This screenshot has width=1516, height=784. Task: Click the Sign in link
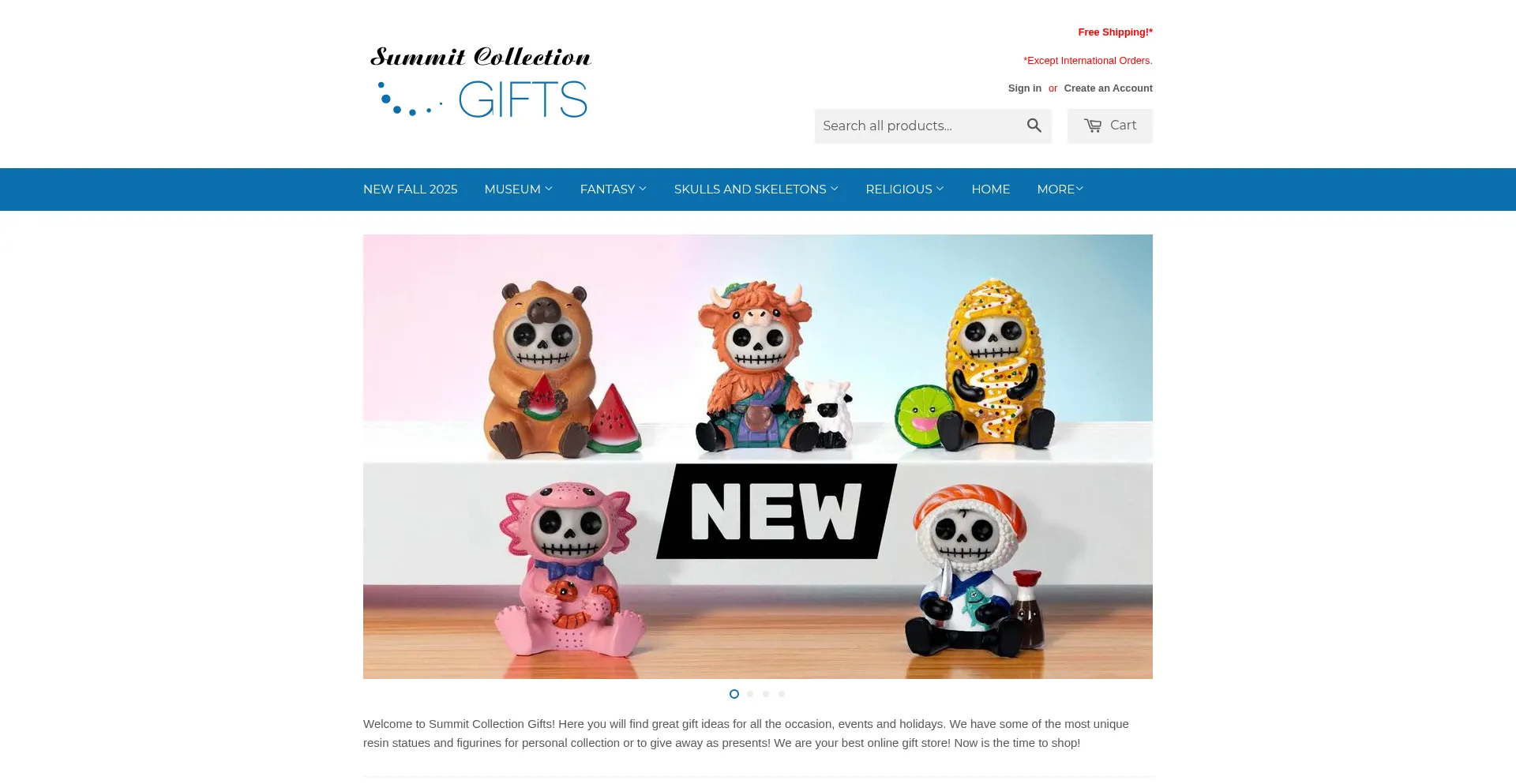(1025, 88)
